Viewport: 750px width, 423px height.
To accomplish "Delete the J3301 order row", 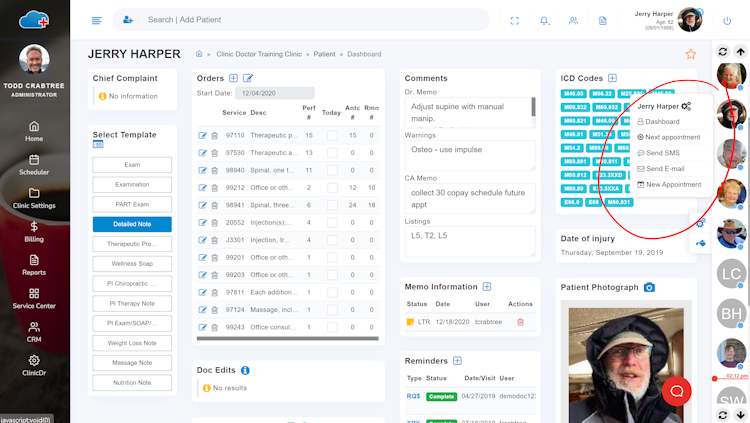I will tap(215, 240).
